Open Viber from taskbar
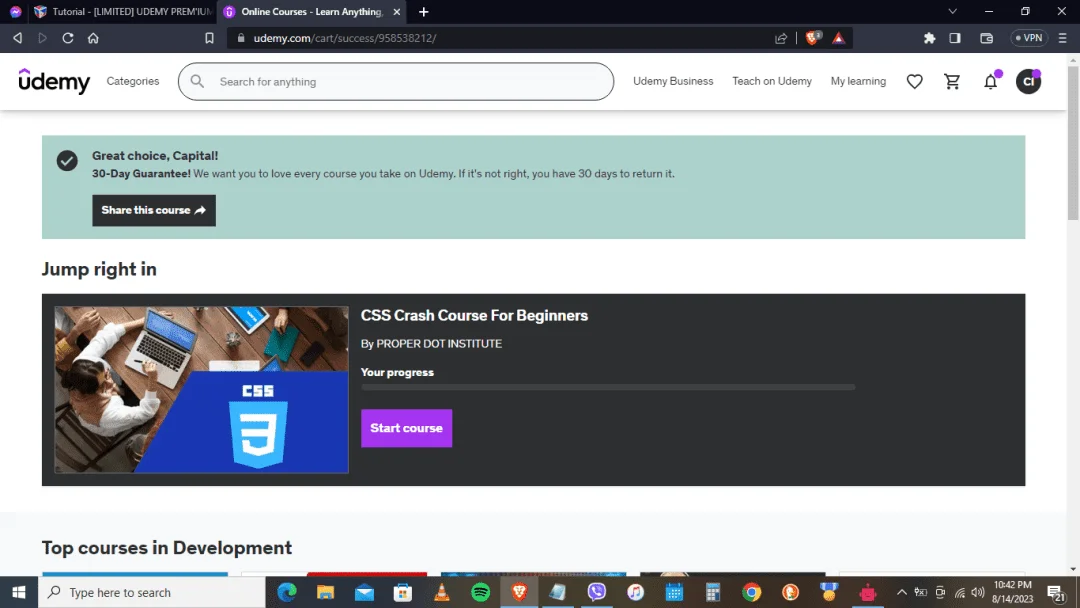 pos(596,592)
